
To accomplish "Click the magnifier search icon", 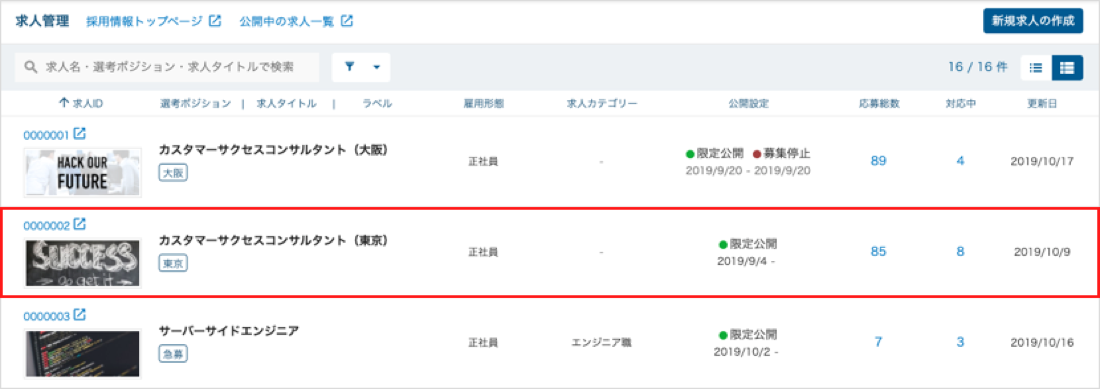I will (x=30, y=67).
